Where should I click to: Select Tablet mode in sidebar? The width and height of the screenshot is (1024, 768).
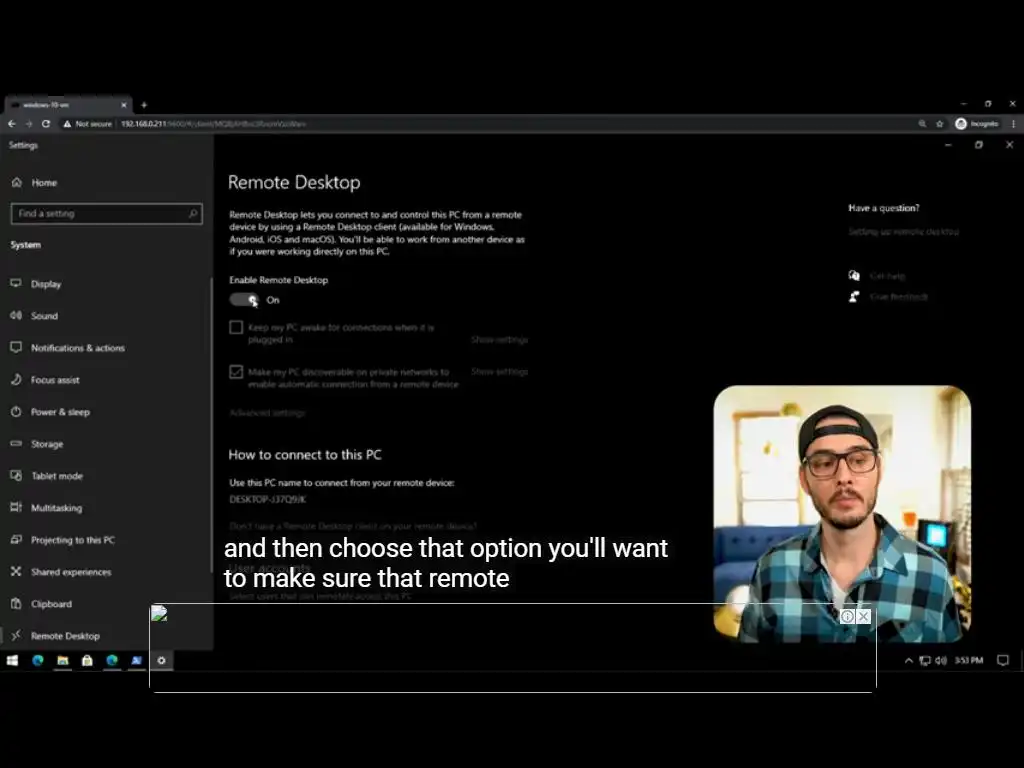tap(46, 476)
